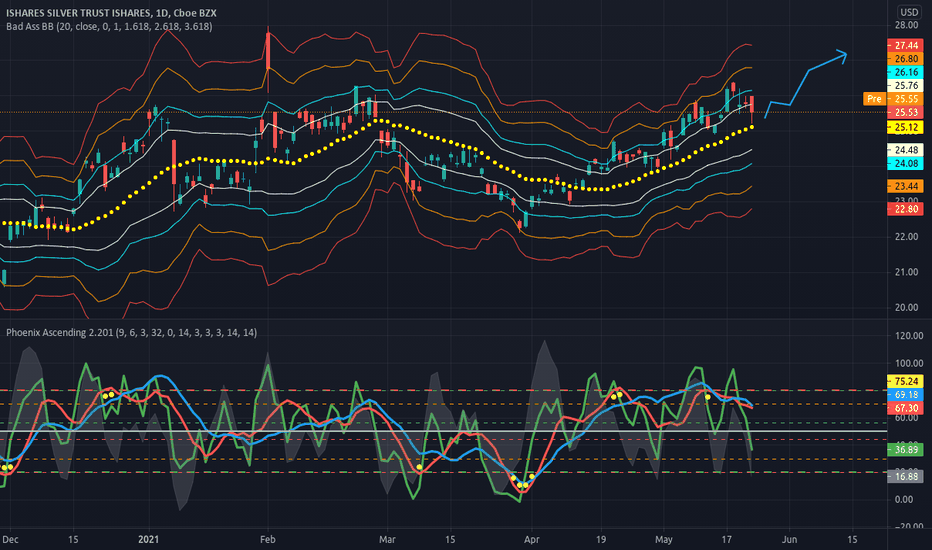Click the 17 label on time axis
This screenshot has width=932, height=550.
pyautogui.click(x=726, y=540)
